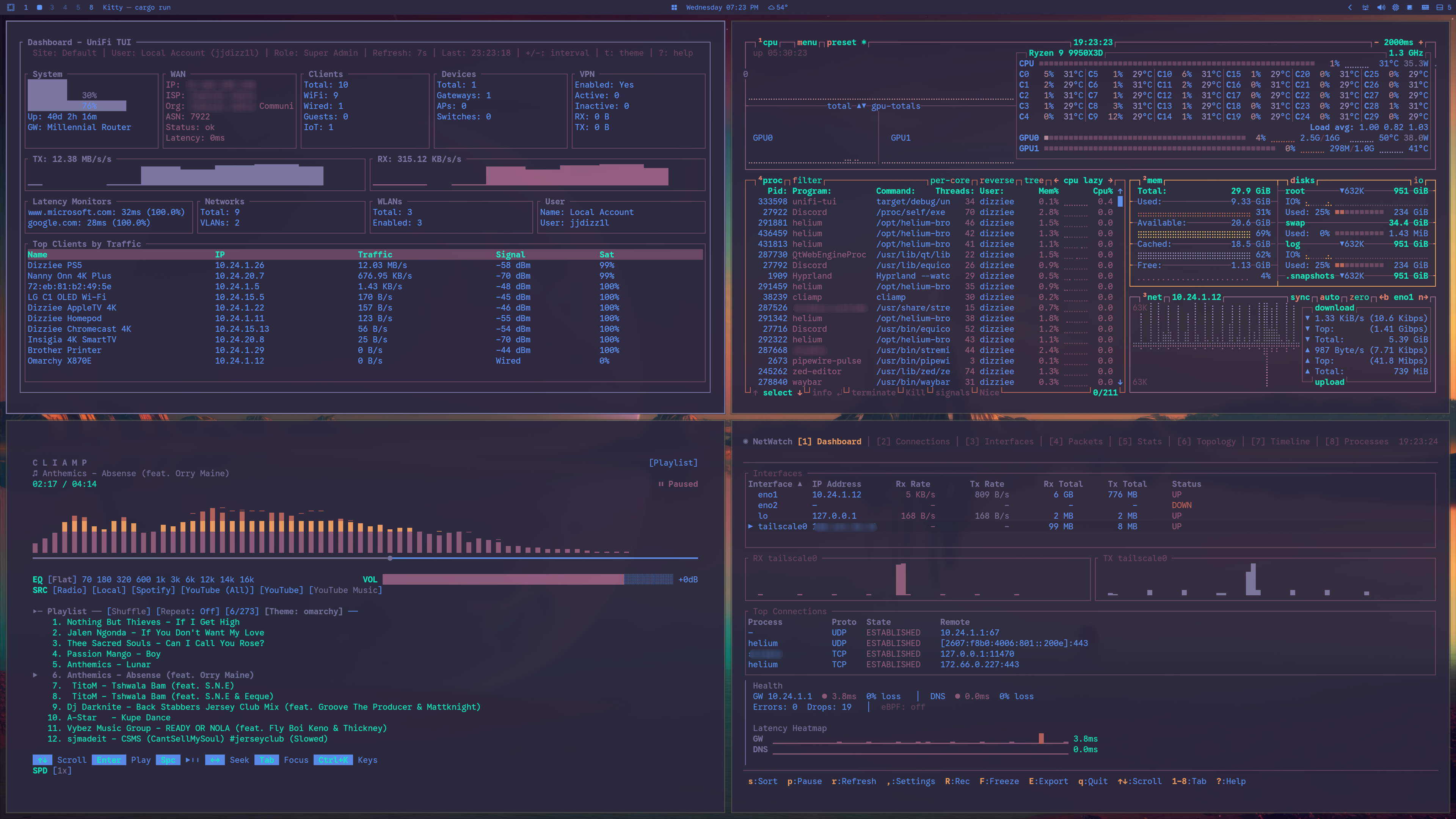The height and width of the screenshot is (819, 1456).
Task: Open NetWatch [6] Topology tab
Action: 1206,441
